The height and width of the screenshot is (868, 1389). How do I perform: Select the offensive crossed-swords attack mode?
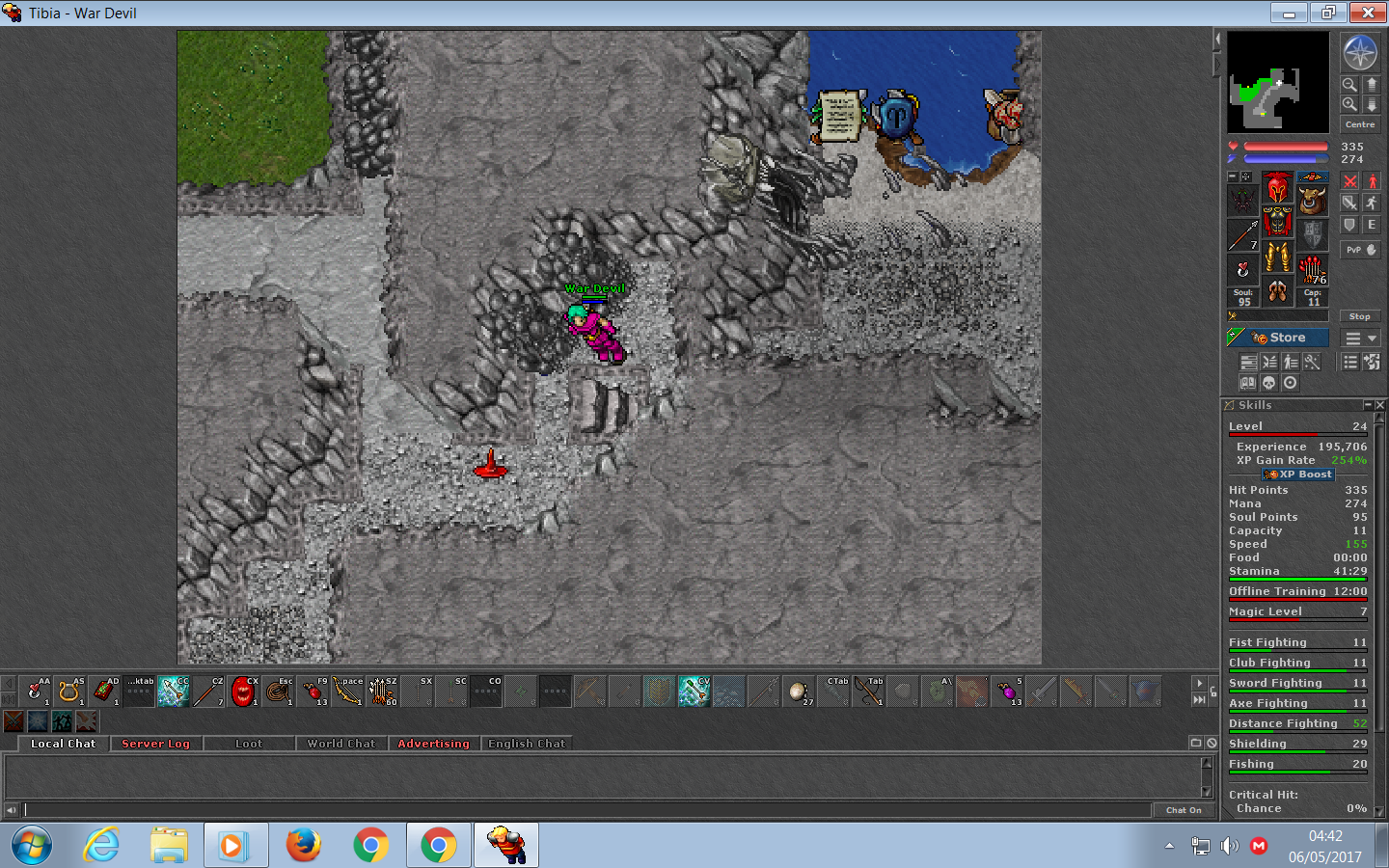point(1349,181)
